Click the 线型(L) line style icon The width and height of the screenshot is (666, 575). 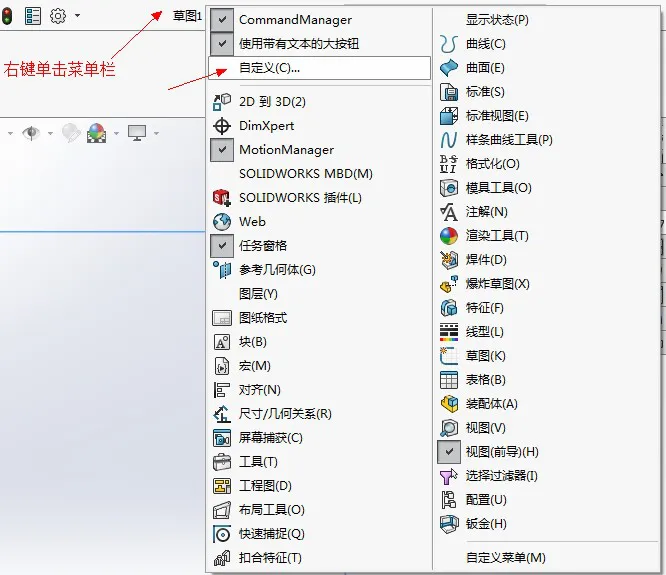(x=449, y=332)
